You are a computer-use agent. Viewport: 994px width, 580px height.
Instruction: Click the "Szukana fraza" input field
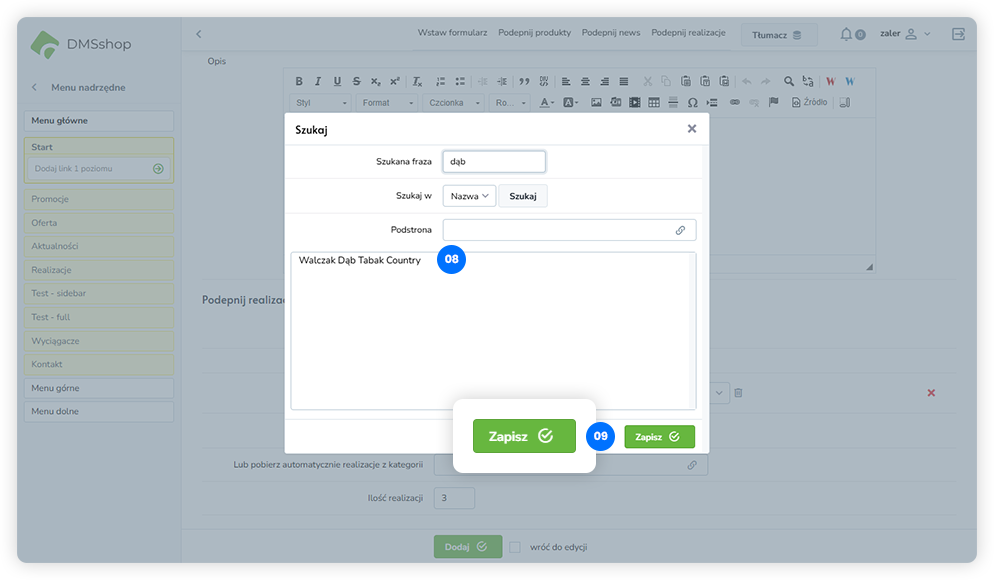coord(494,161)
